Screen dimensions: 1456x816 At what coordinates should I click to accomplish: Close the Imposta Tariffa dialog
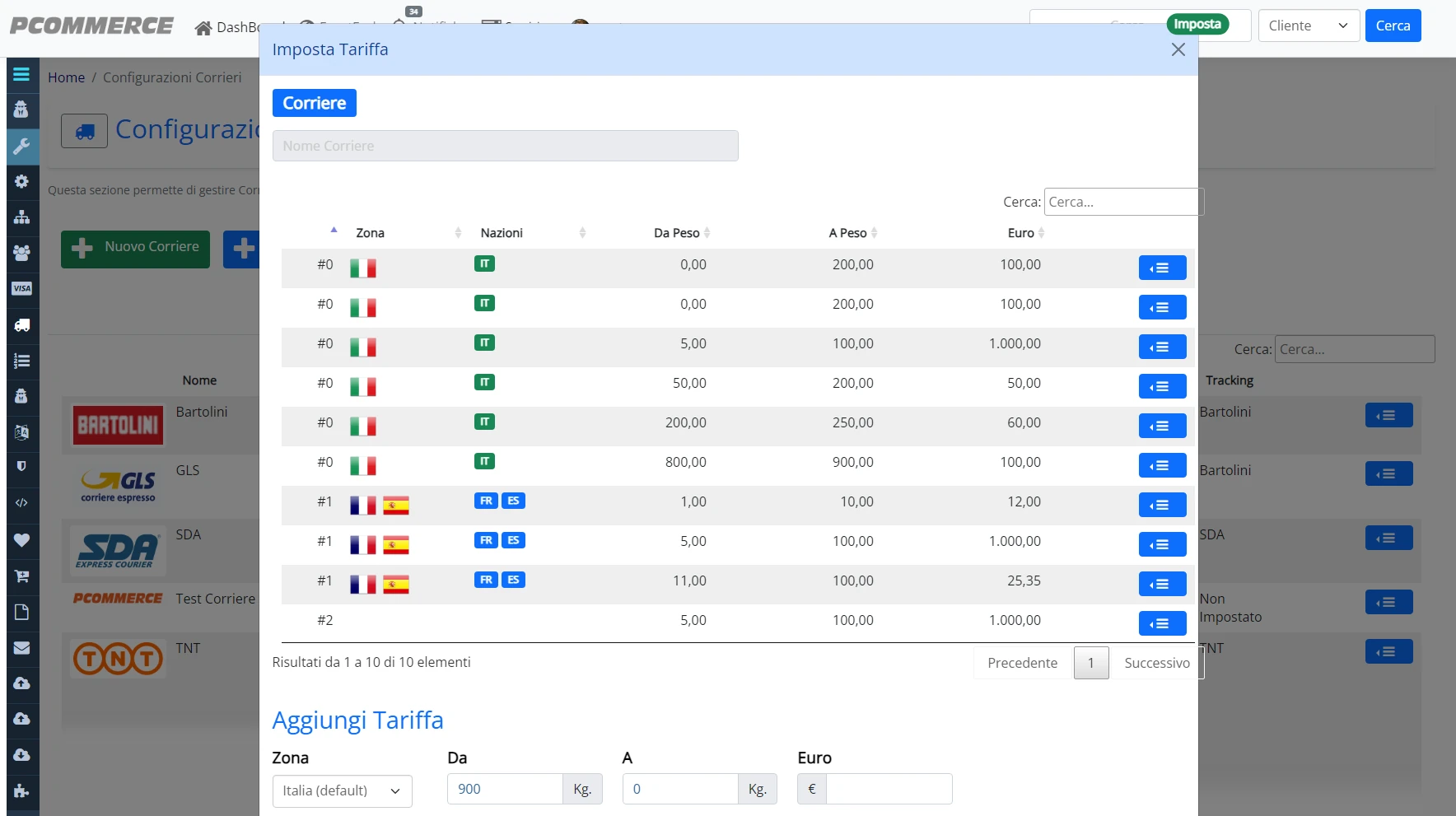1178,49
